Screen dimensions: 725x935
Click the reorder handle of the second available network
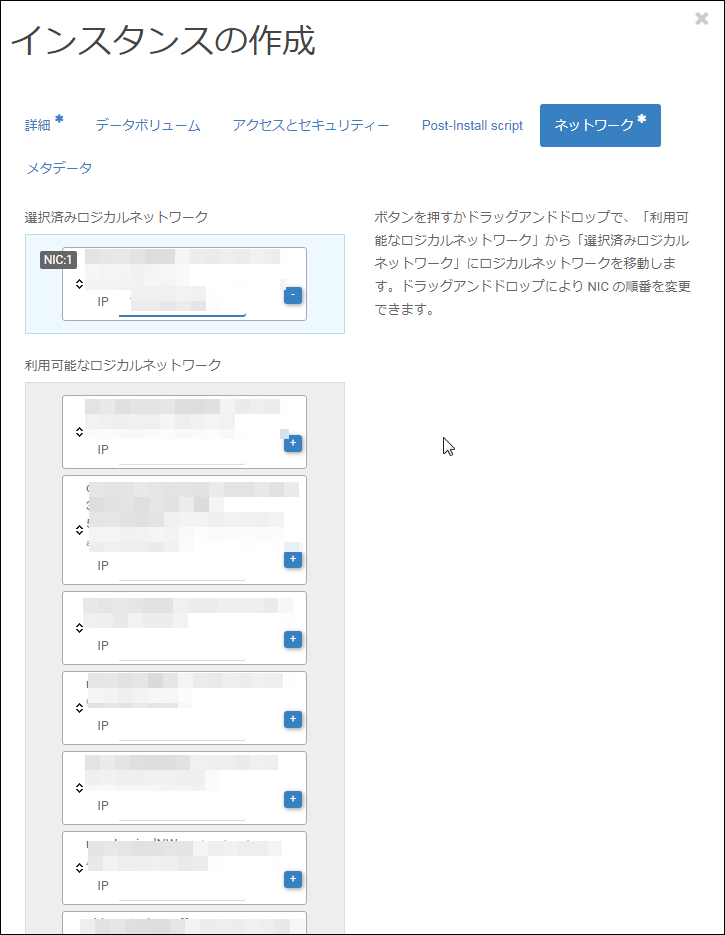(x=79, y=530)
